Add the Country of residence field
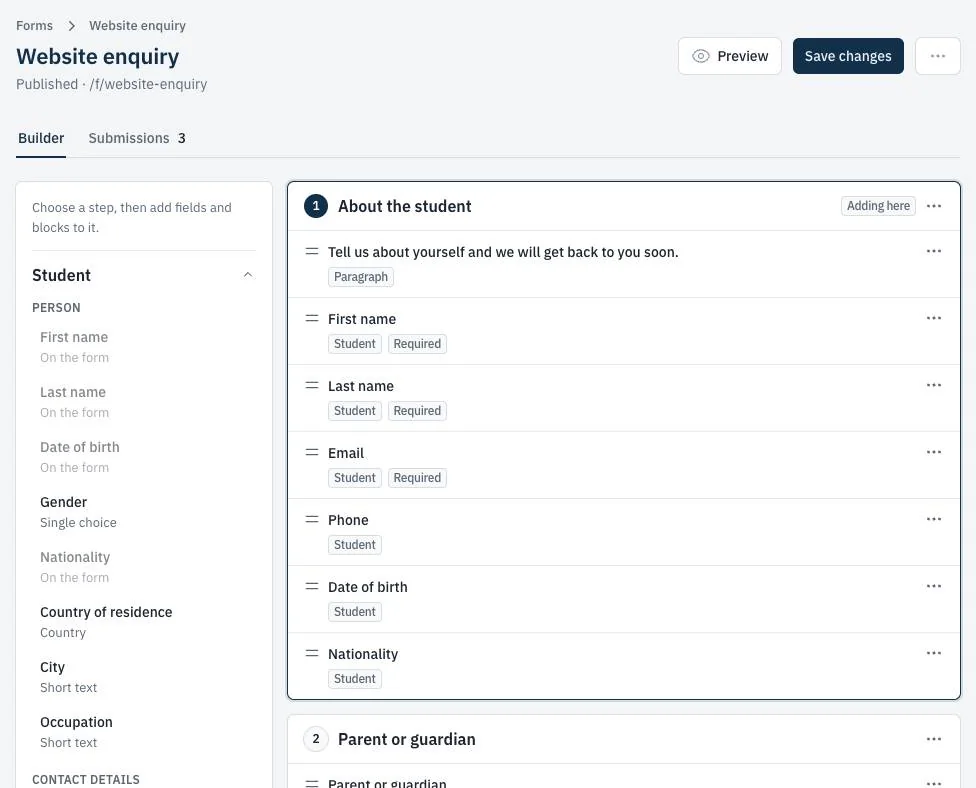The width and height of the screenshot is (976, 788). point(143,622)
